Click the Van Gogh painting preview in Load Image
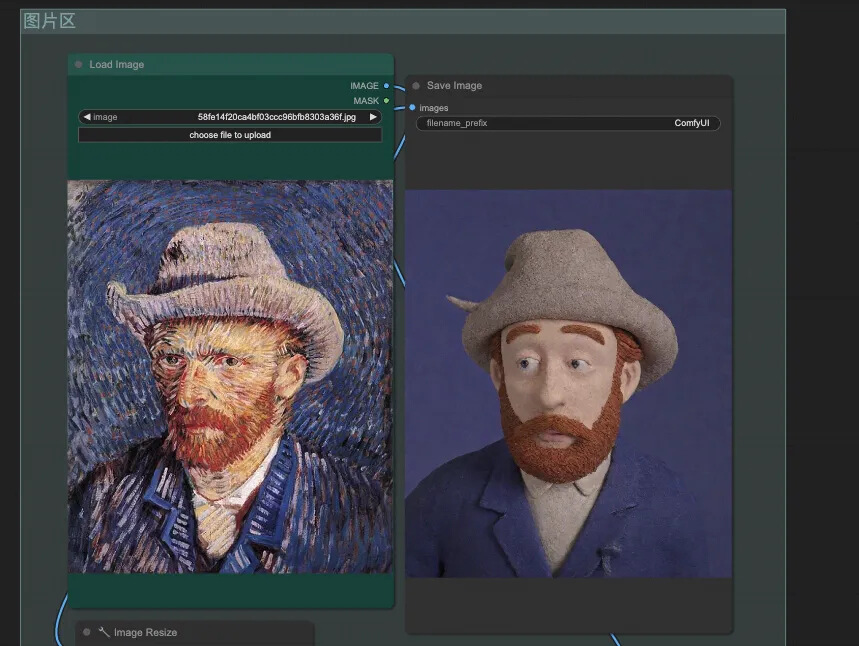 coord(230,377)
